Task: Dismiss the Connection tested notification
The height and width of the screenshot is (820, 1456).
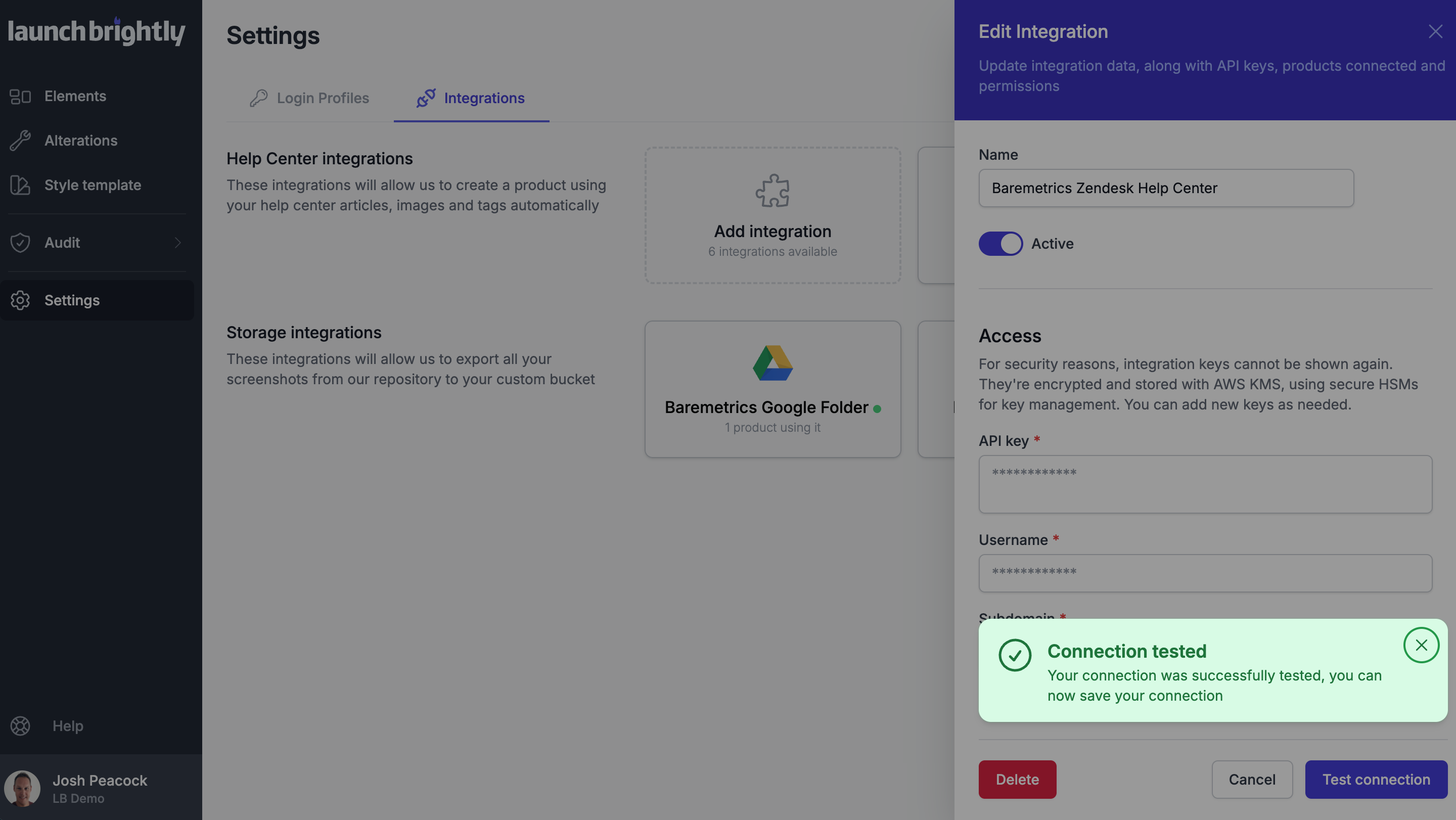Action: [x=1422, y=644]
